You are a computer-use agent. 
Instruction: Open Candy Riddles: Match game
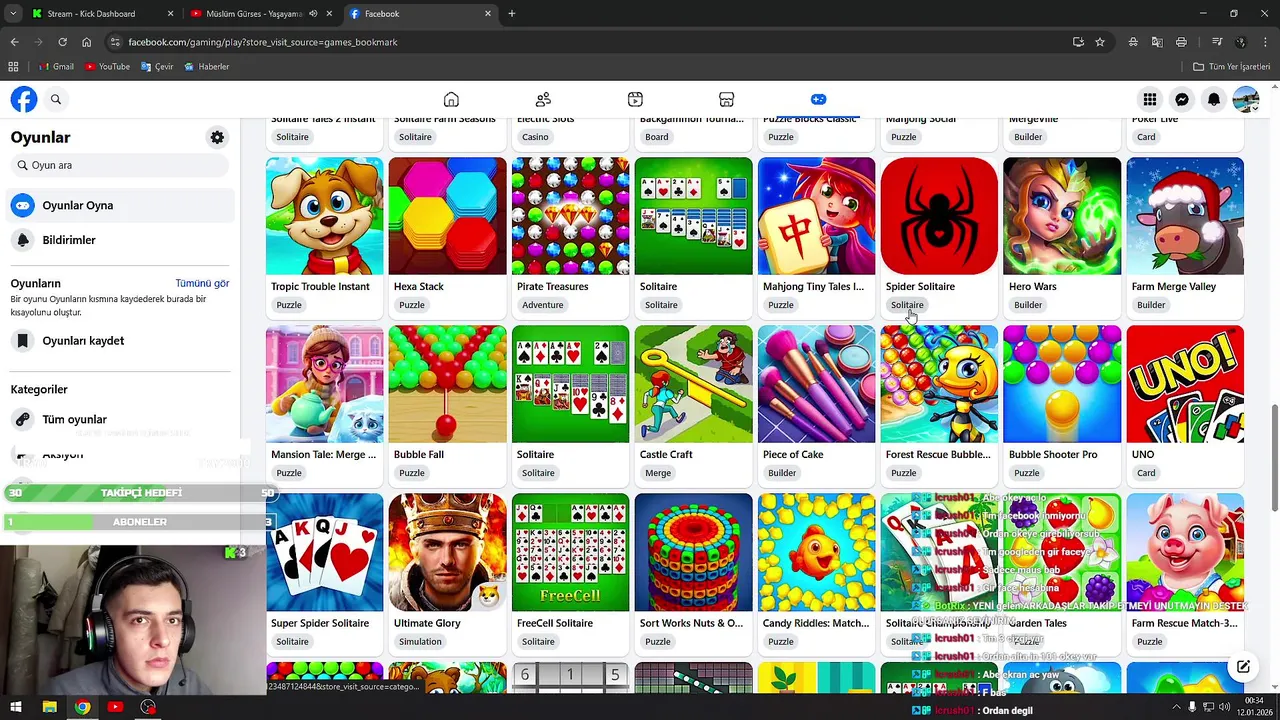(816, 552)
